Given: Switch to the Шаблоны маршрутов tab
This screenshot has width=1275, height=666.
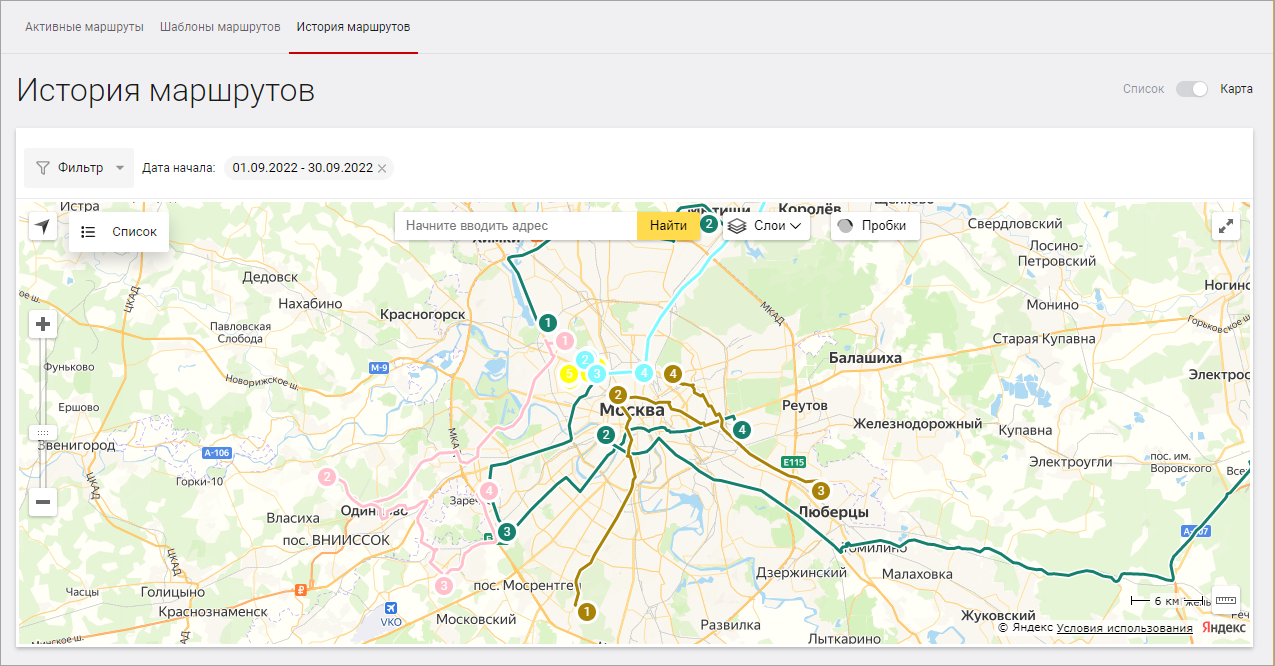Looking at the screenshot, I should pyautogui.click(x=220, y=26).
